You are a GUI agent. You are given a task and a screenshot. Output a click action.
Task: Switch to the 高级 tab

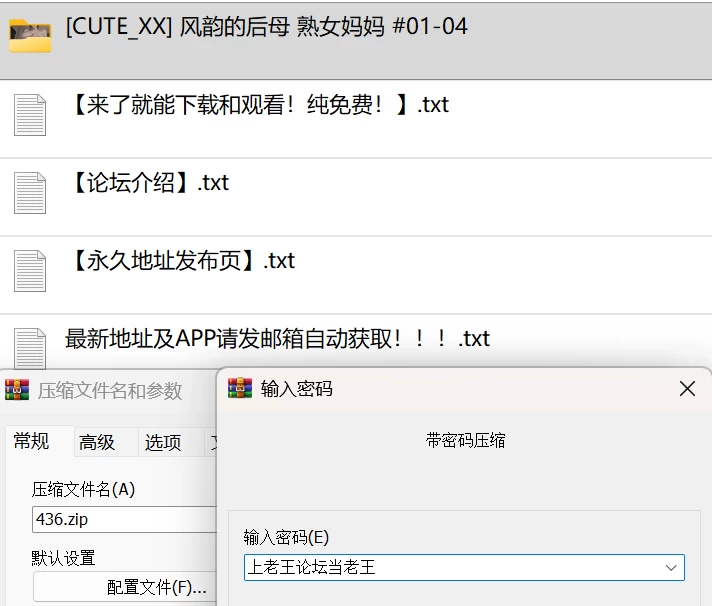(x=97, y=442)
